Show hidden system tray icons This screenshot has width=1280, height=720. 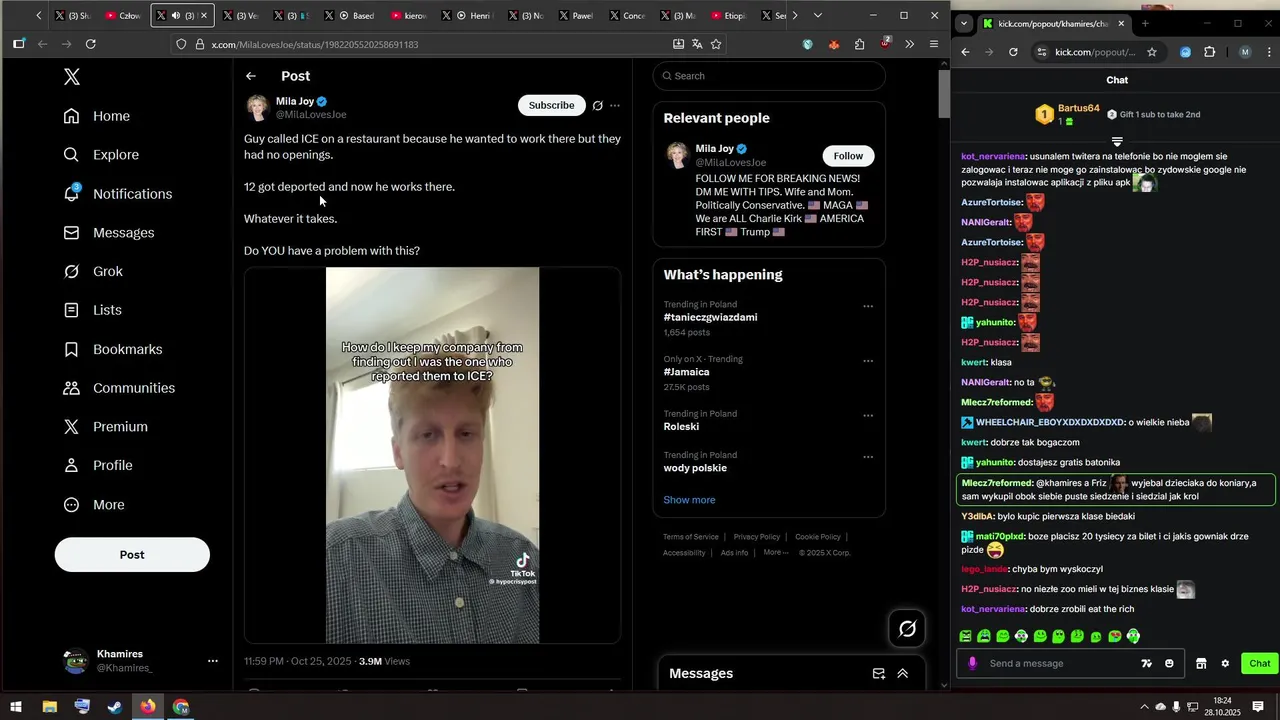pyautogui.click(x=1144, y=707)
